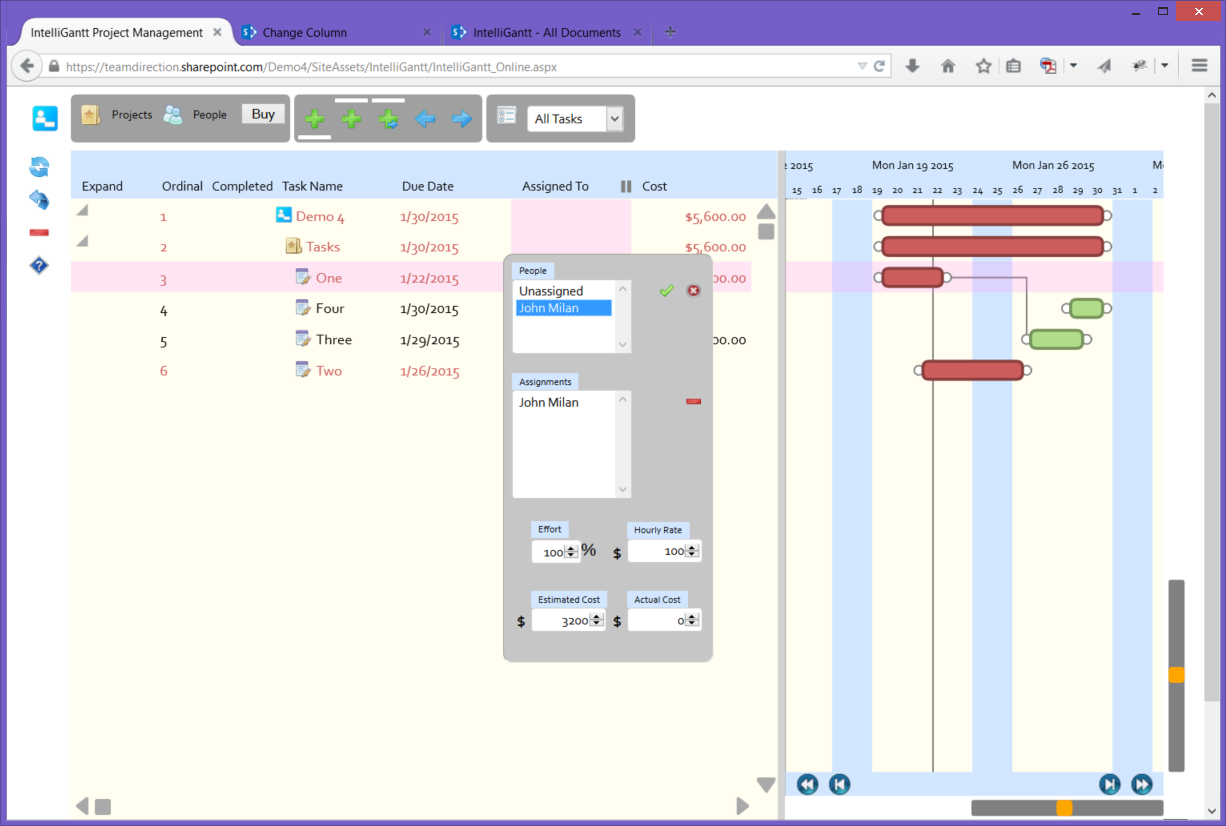
Task: Select Unassigned in the People list
Action: (x=564, y=291)
